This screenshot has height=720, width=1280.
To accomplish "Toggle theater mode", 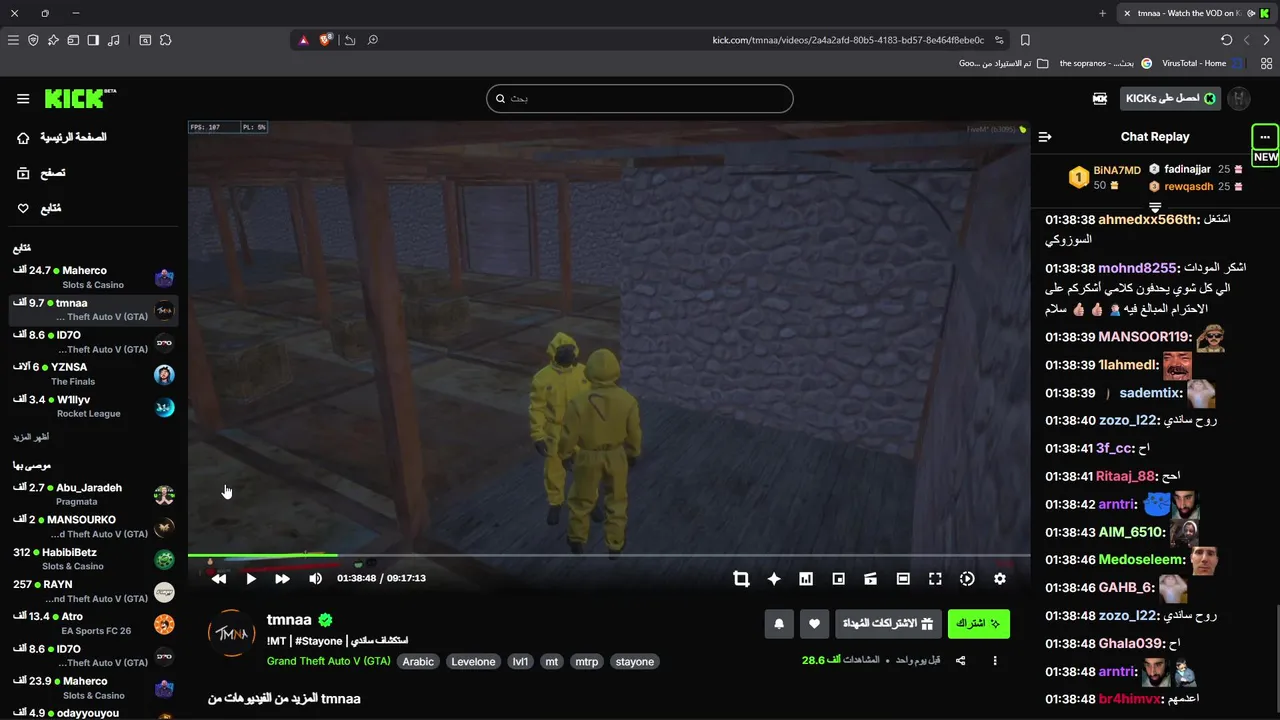I will point(903,579).
